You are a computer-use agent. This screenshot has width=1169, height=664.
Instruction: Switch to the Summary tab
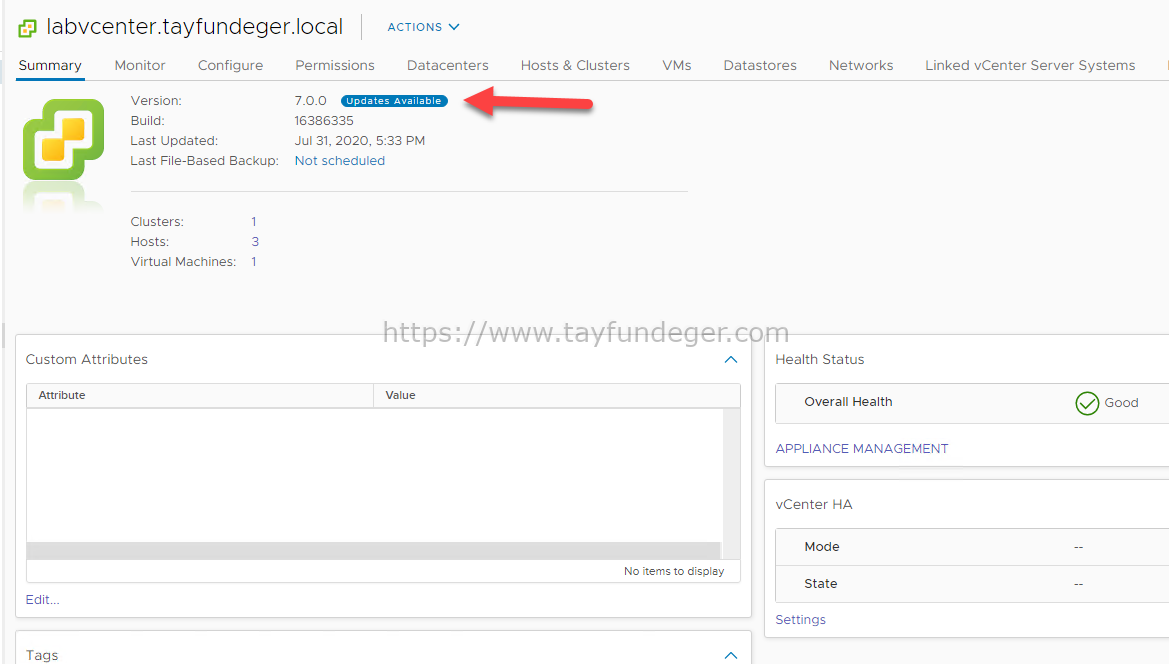pos(50,66)
